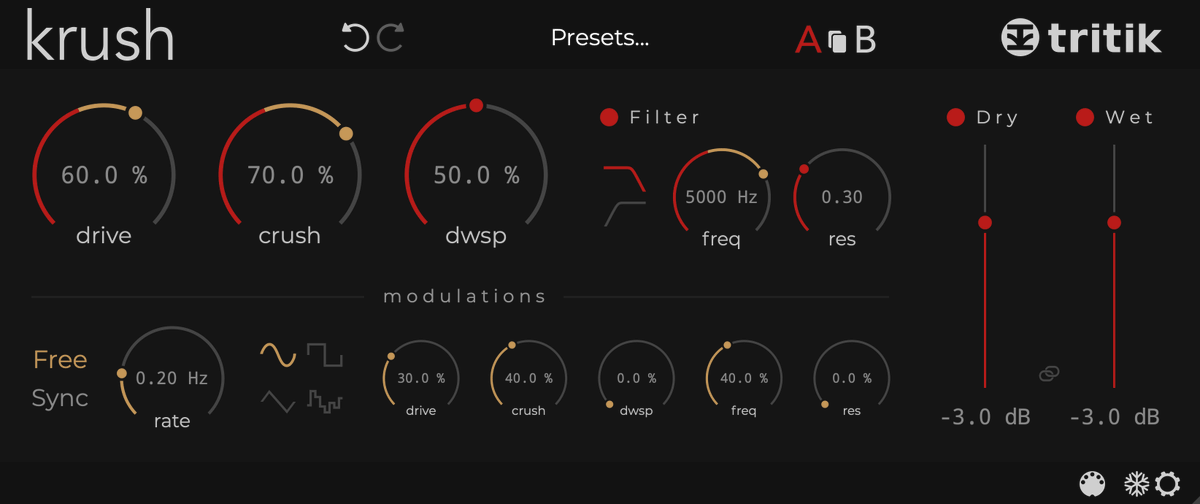The image size is (1200, 504).
Task: Select Free LFO rate mode
Action: [x=60, y=359]
